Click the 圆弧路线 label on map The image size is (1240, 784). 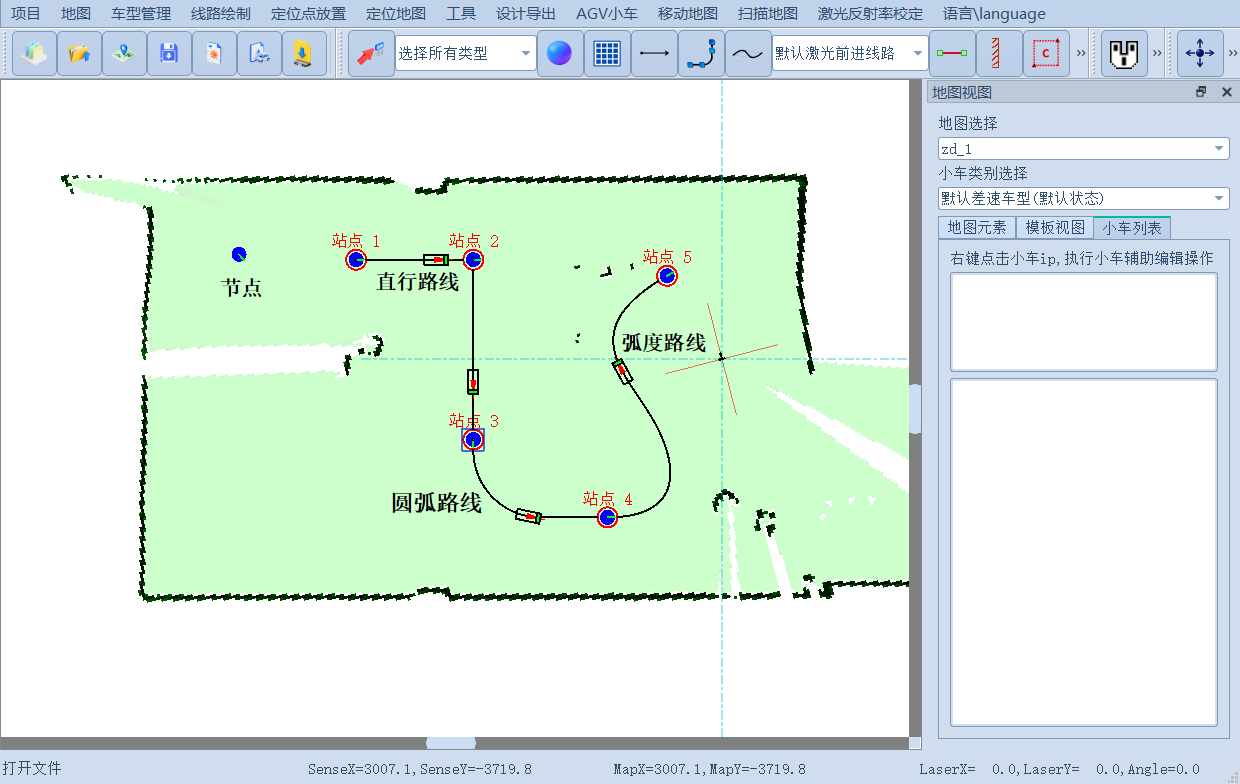(x=436, y=503)
